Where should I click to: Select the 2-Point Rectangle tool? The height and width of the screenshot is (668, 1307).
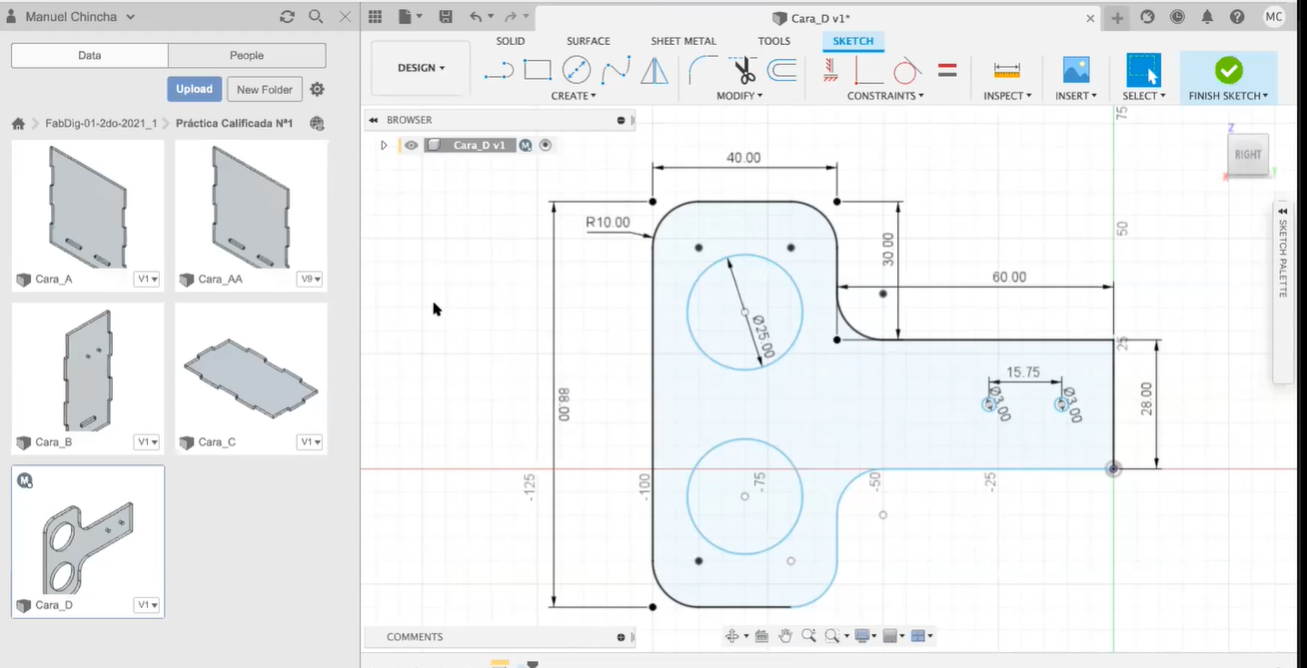tap(537, 70)
